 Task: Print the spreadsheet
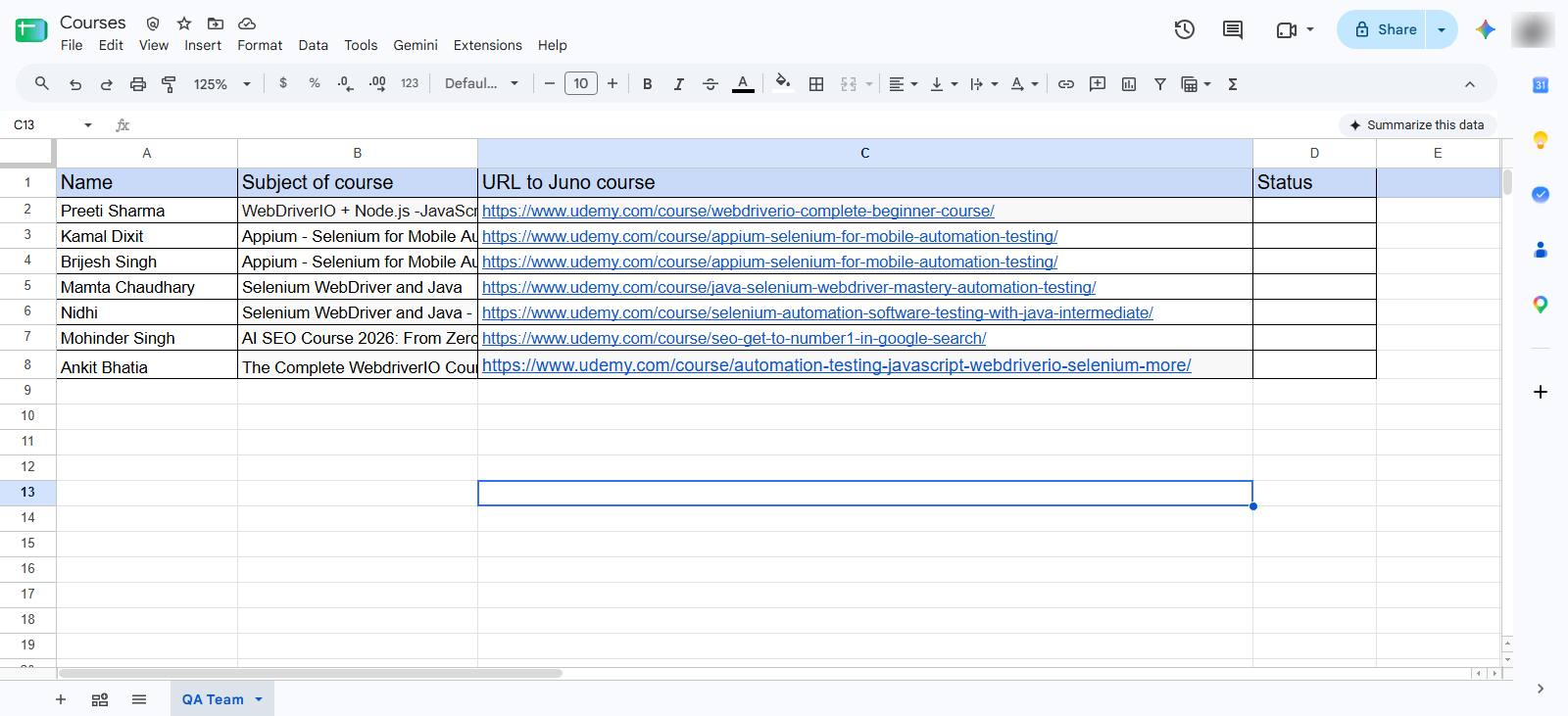pos(138,84)
